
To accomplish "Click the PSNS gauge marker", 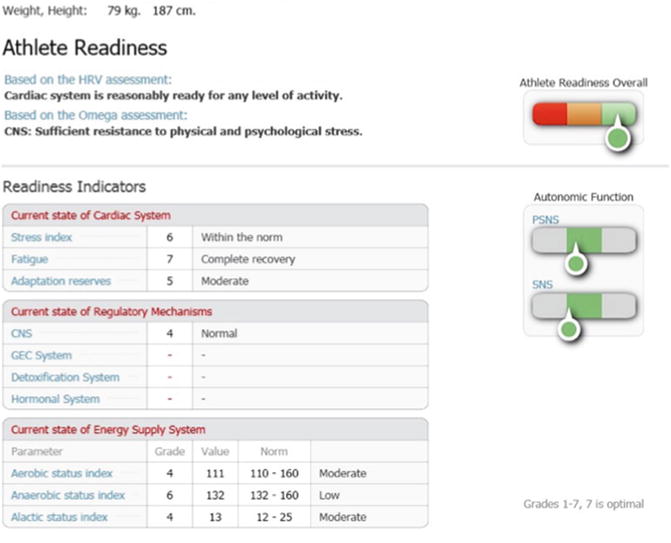I will [574, 263].
